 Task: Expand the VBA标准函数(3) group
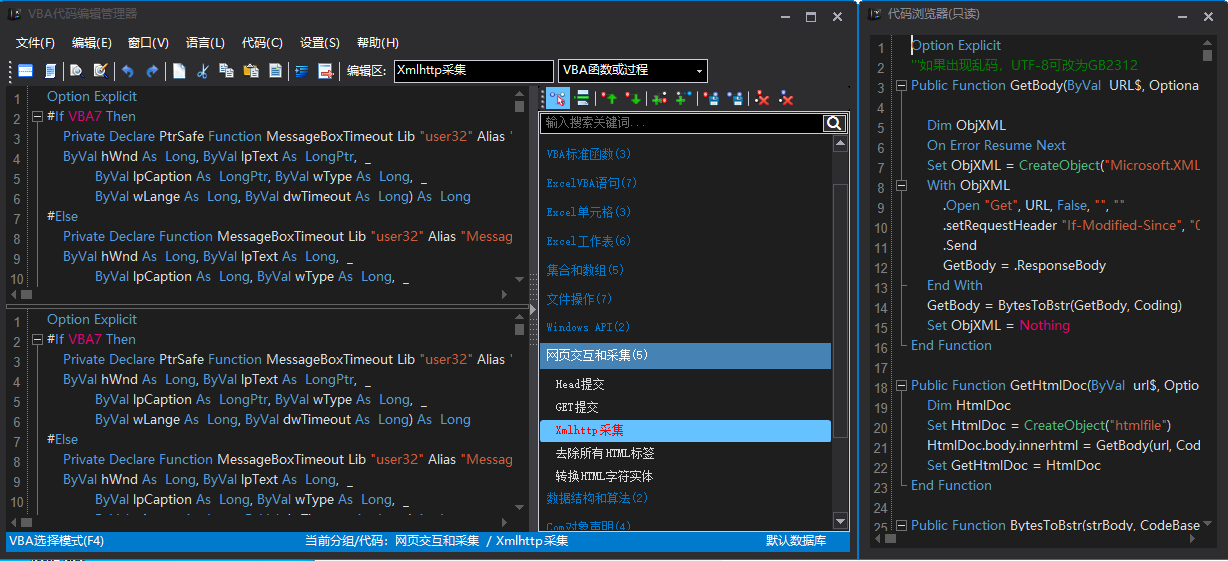tap(589, 155)
